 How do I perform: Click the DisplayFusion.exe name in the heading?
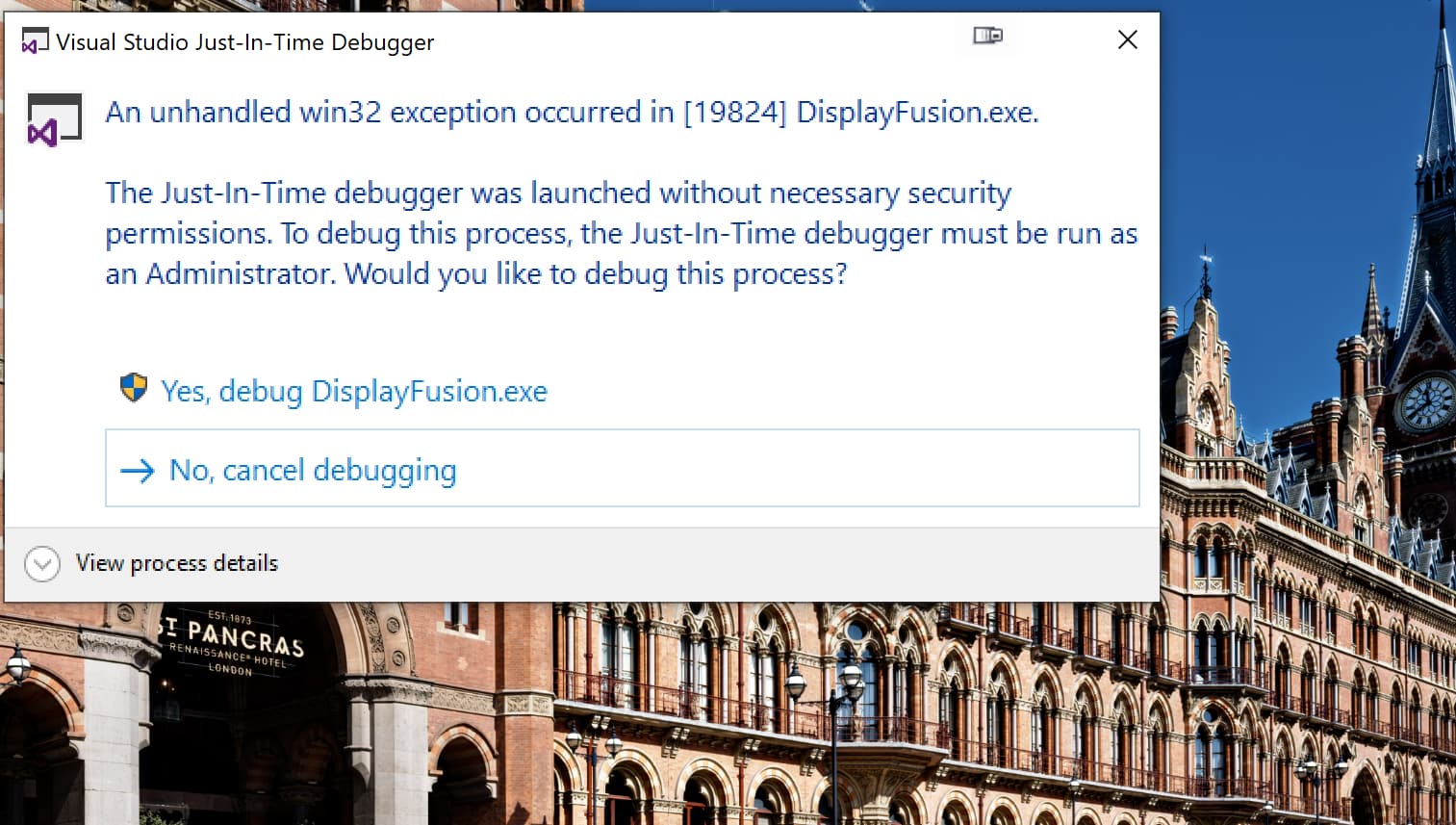(x=916, y=113)
